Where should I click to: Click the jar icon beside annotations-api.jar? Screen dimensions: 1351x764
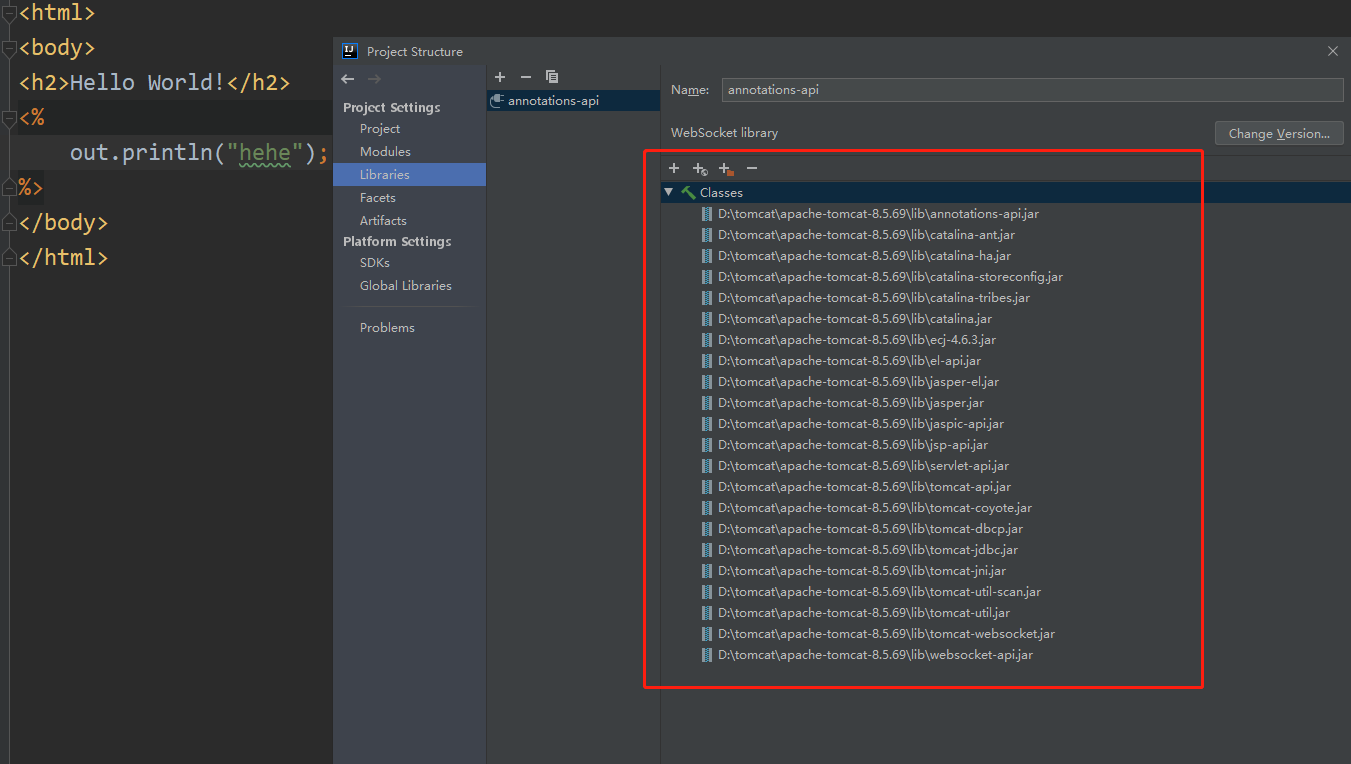pos(708,213)
